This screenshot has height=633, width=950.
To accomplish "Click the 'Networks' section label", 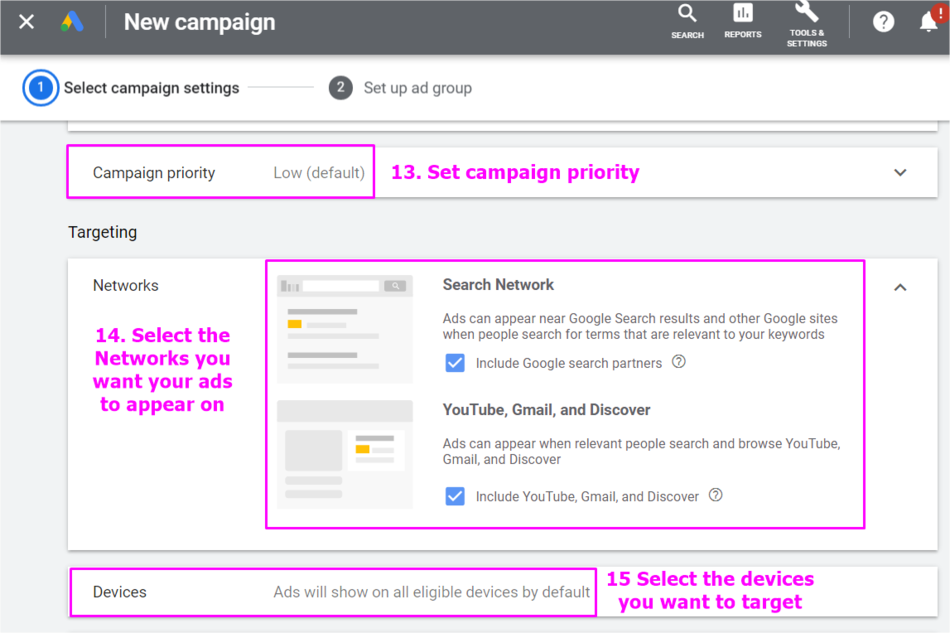I will [x=125, y=285].
